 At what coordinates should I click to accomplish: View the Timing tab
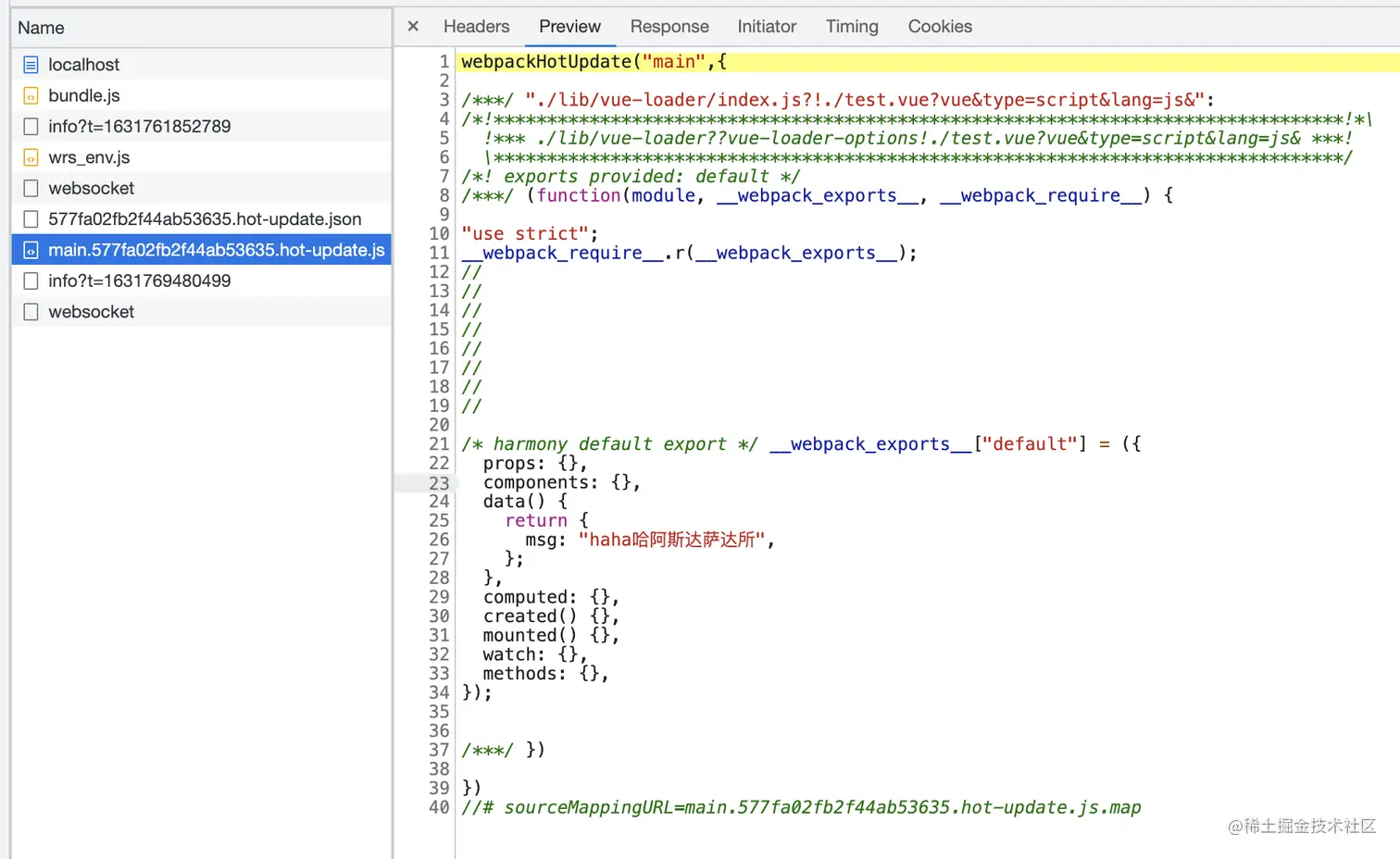coord(852,27)
